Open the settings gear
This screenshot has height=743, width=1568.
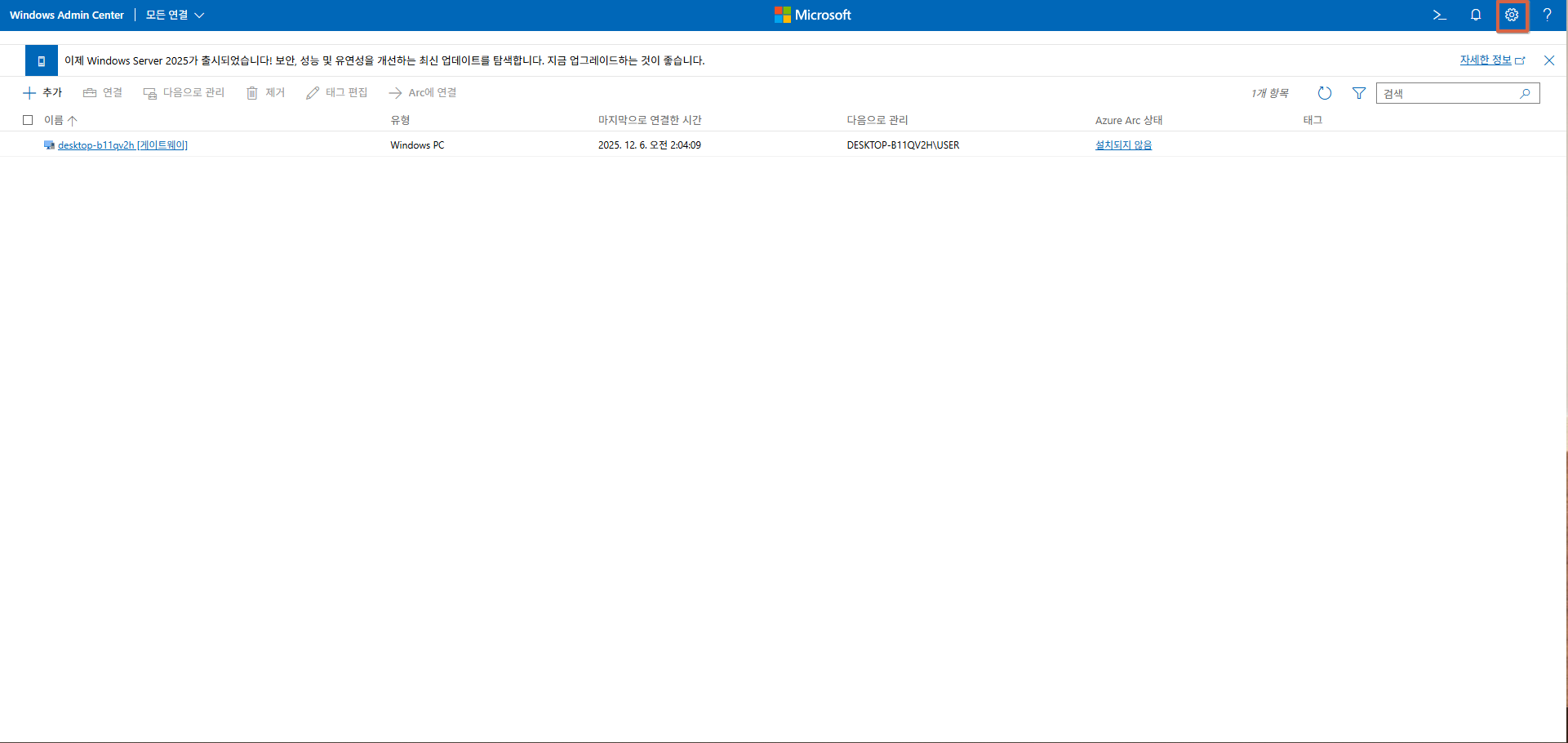coord(1512,15)
